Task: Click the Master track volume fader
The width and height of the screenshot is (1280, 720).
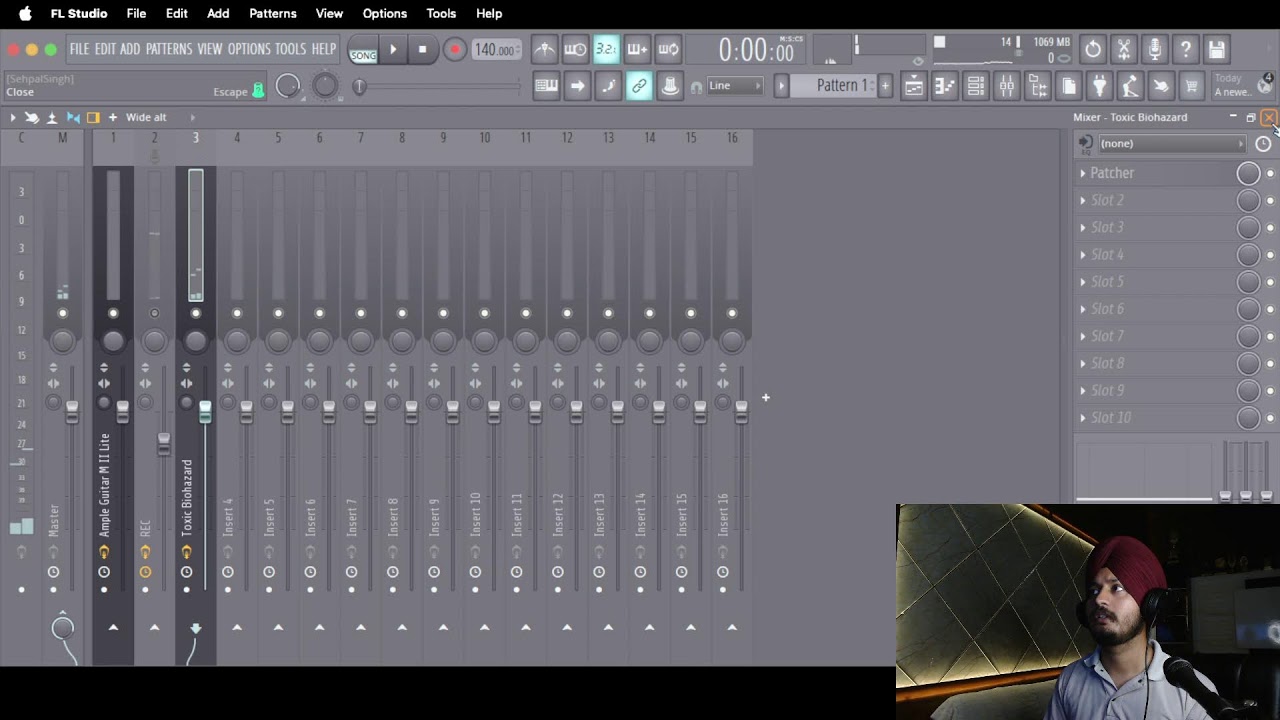Action: [x=72, y=411]
